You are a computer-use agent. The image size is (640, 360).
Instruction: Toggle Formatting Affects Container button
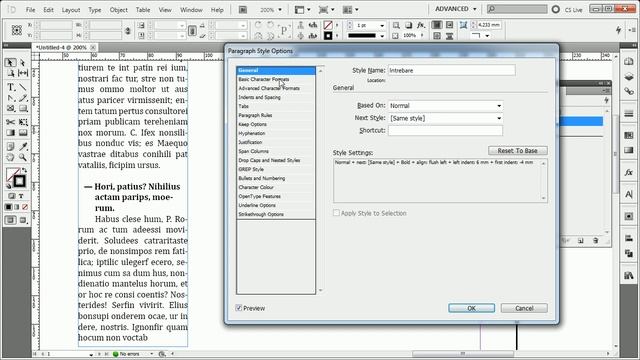click(x=11, y=196)
